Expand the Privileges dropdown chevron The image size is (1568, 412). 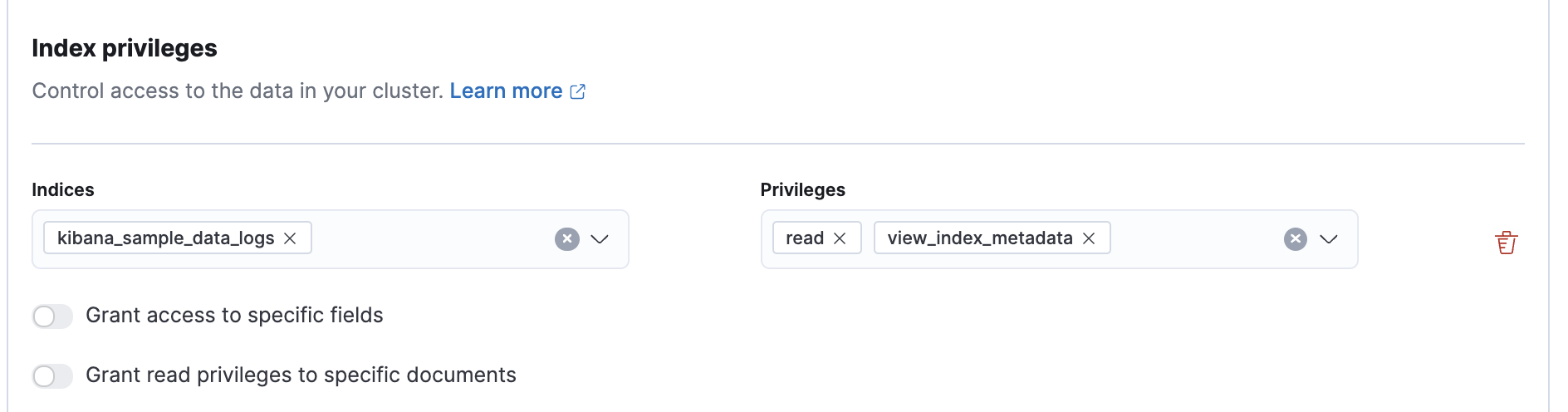click(x=1329, y=239)
